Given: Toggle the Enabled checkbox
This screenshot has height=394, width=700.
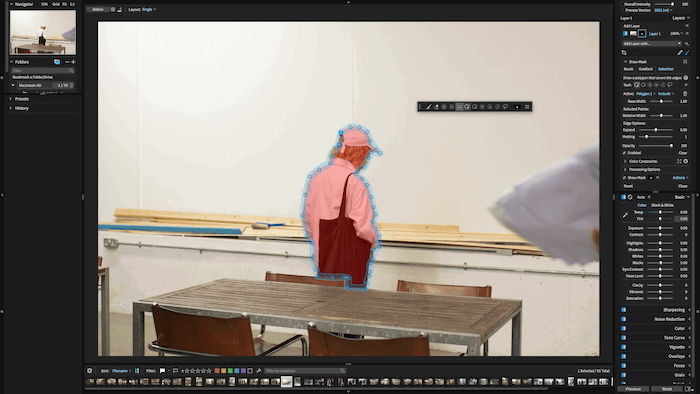Looking at the screenshot, I should [625, 153].
